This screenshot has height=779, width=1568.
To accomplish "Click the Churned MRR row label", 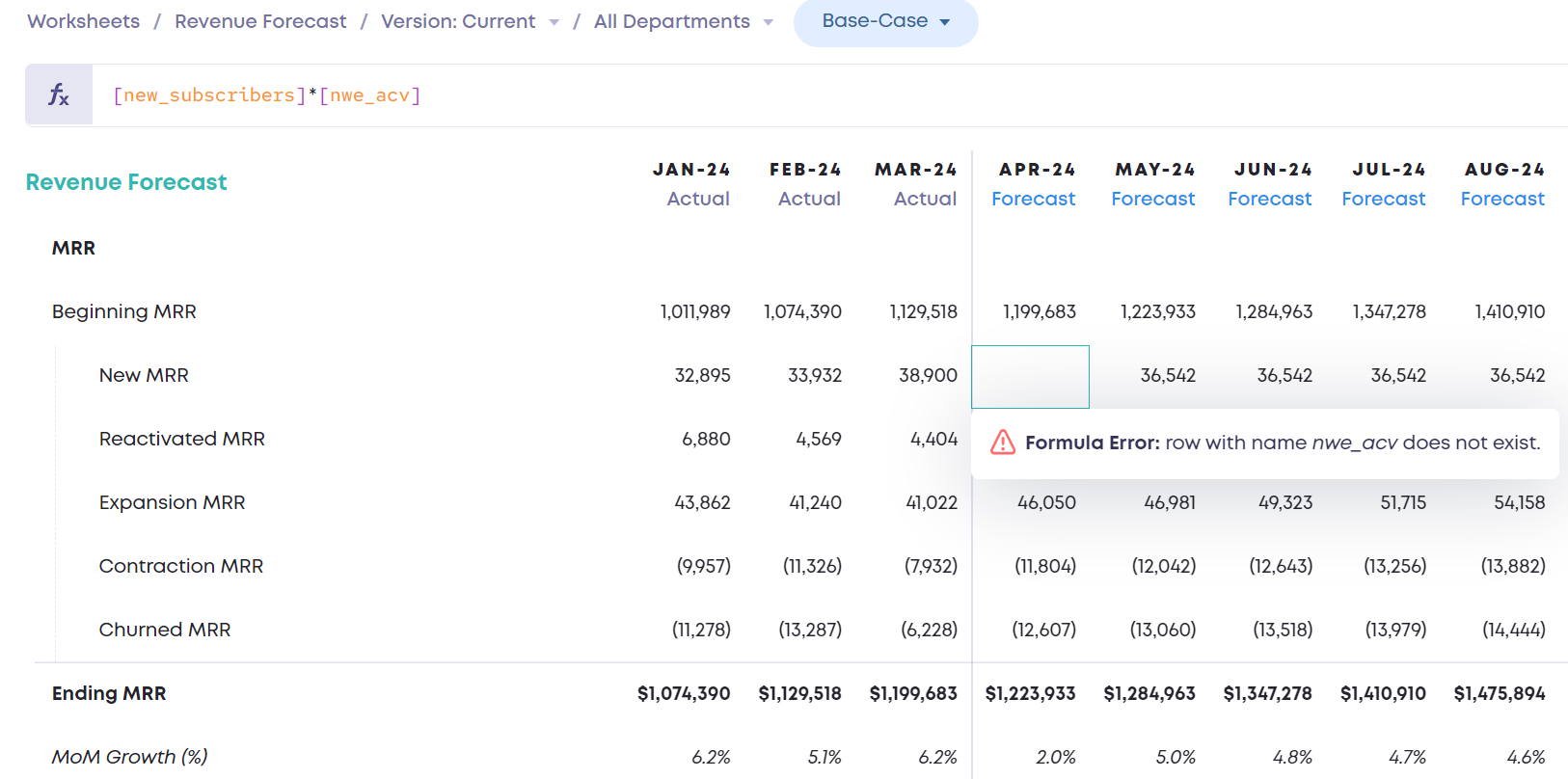I will (165, 630).
